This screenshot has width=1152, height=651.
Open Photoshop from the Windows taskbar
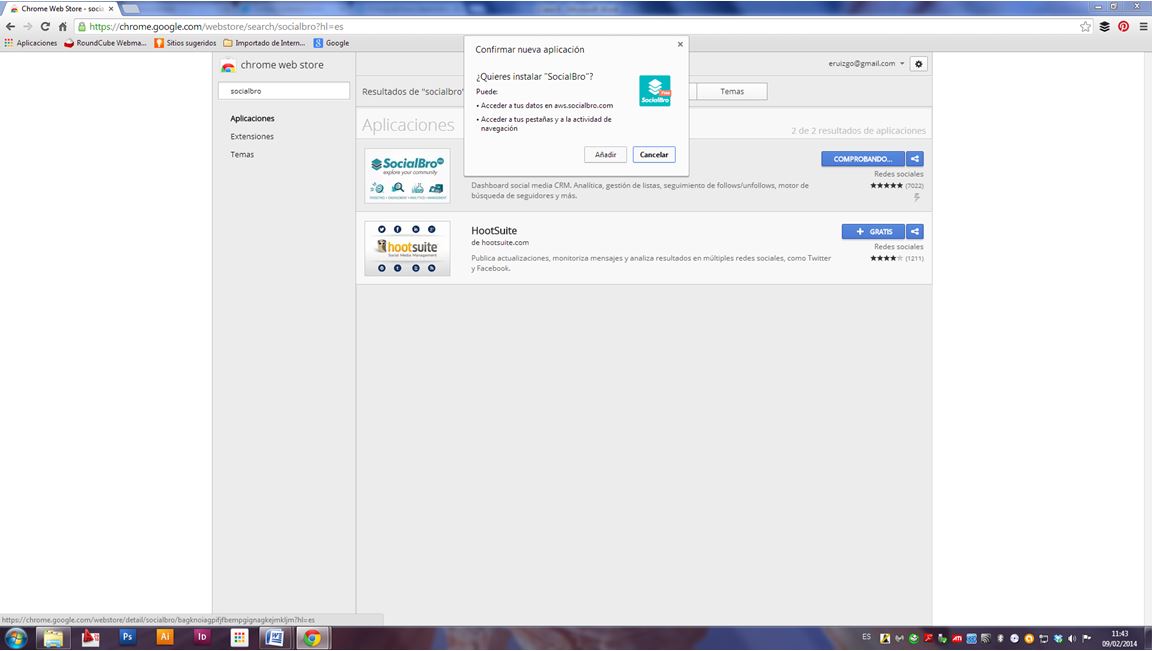coord(127,637)
